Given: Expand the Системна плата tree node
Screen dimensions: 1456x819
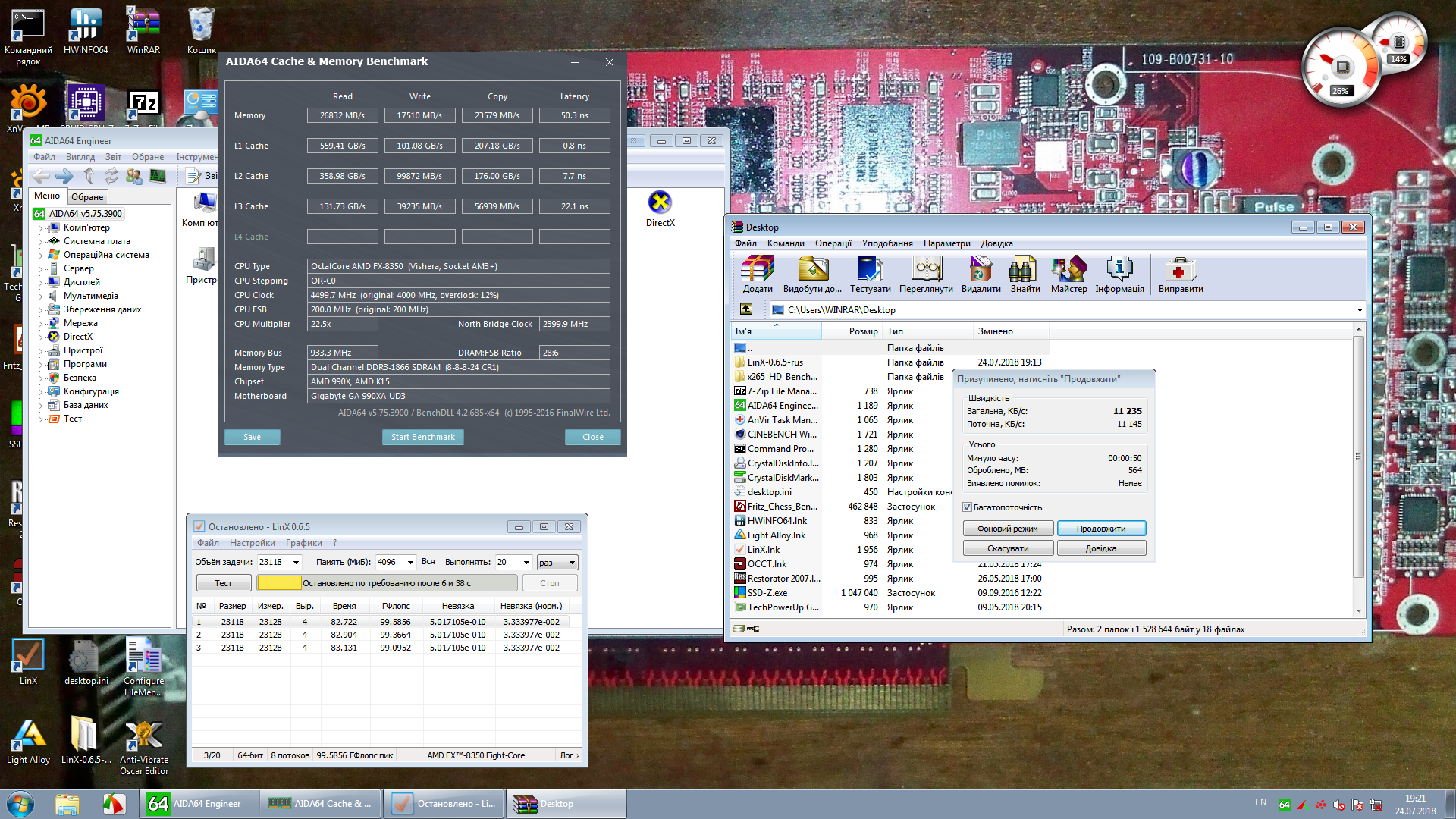Looking at the screenshot, I should pos(41,242).
